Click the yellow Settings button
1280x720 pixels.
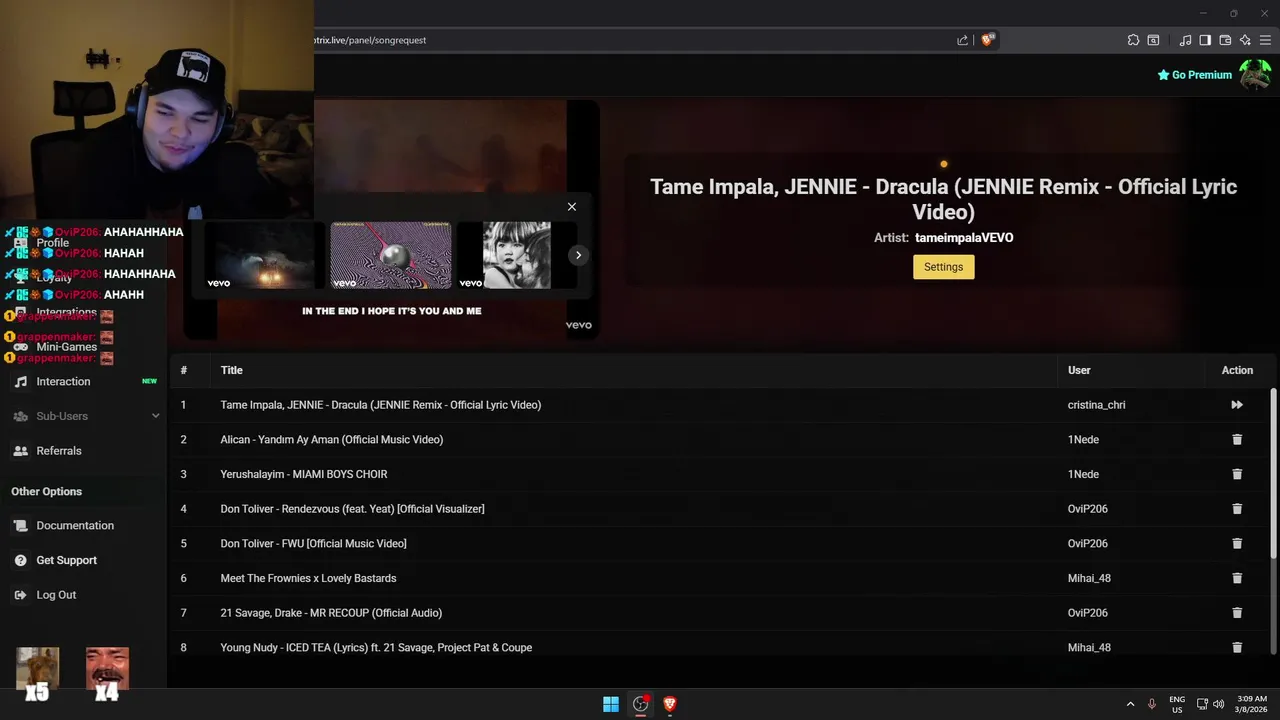click(943, 267)
